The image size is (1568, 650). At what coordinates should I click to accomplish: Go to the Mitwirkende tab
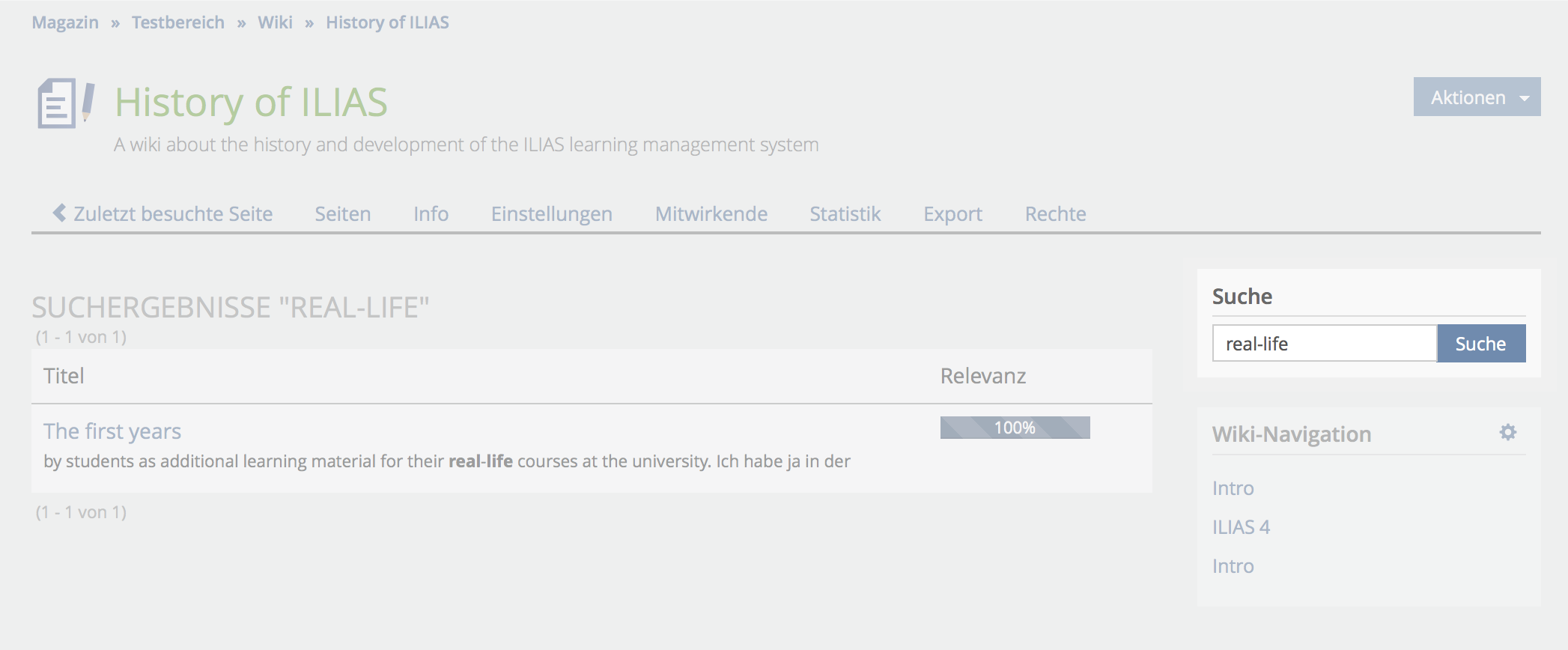click(x=711, y=214)
